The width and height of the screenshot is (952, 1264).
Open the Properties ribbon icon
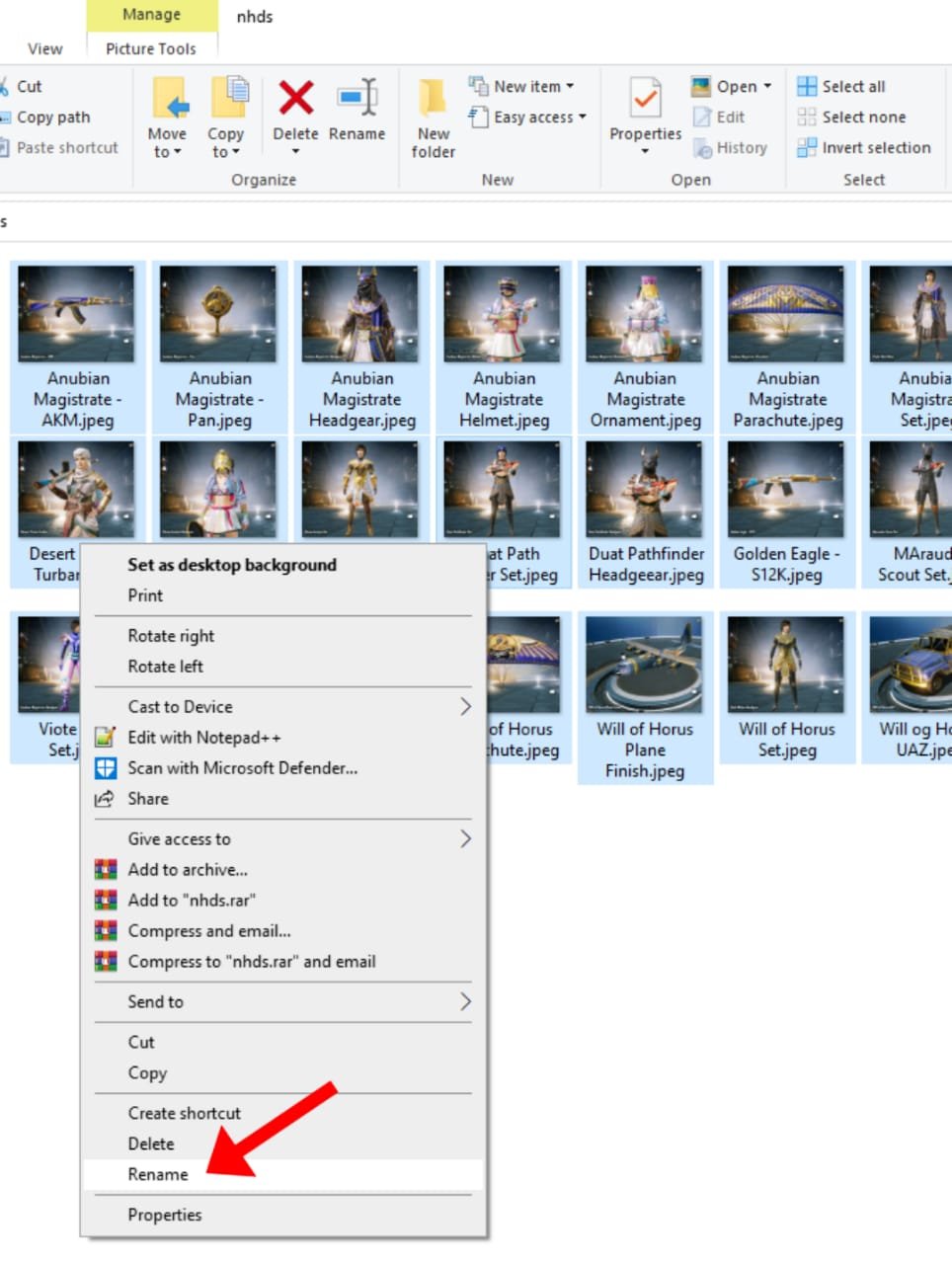pyautogui.click(x=646, y=100)
